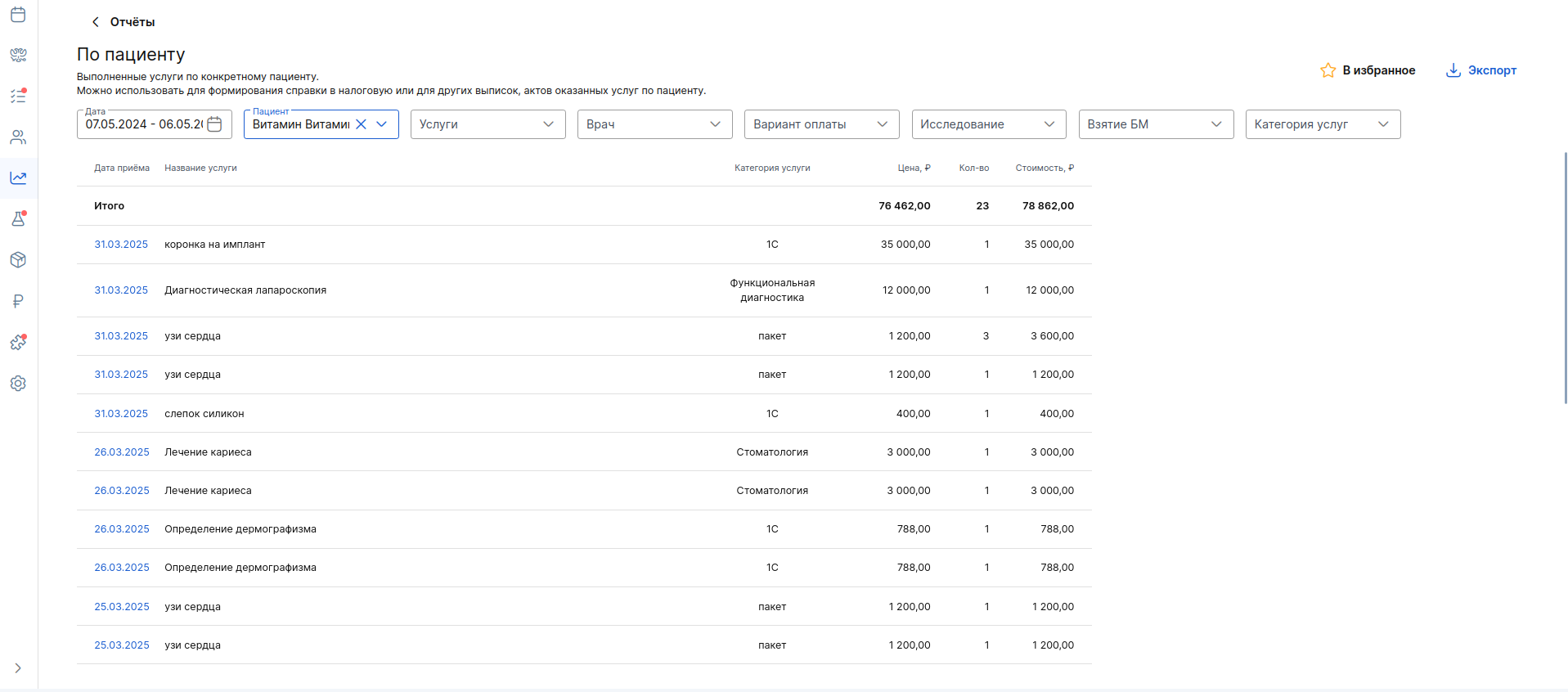Open date picker calendar icon in Дата field
1568x692 pixels.
214,124
